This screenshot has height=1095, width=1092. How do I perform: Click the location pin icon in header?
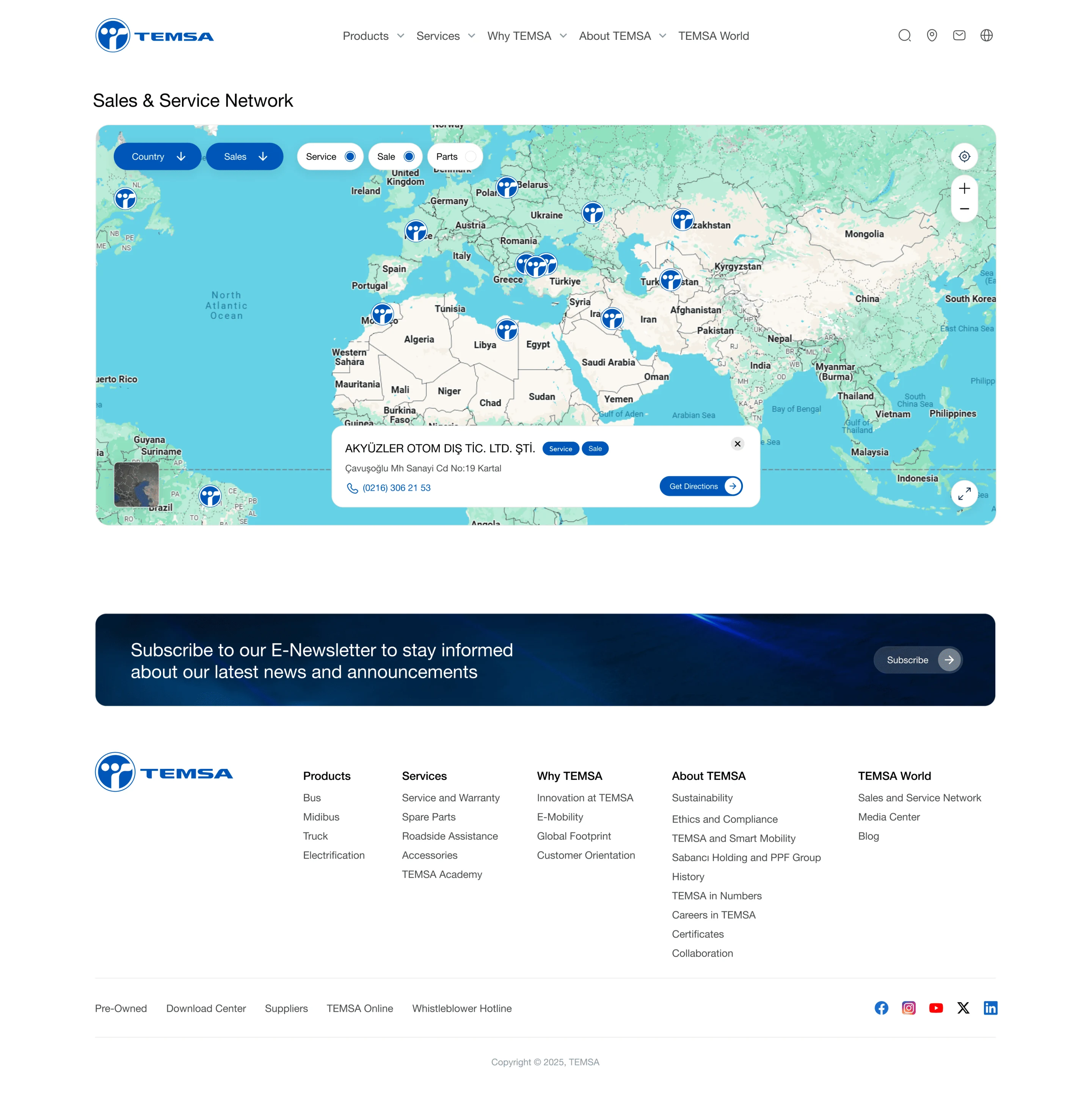coord(932,36)
